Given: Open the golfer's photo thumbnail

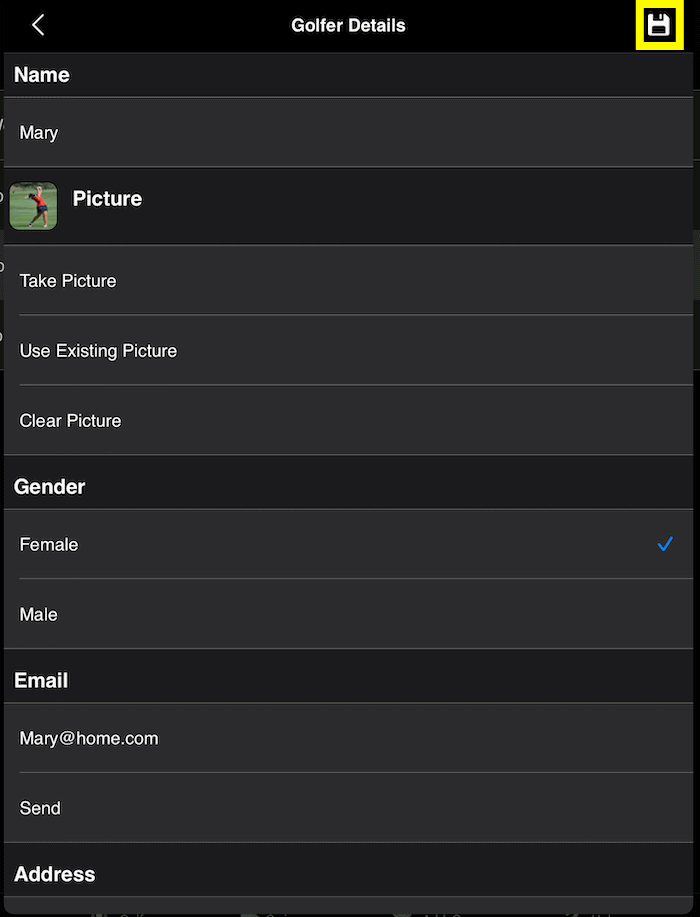Looking at the screenshot, I should coord(33,205).
